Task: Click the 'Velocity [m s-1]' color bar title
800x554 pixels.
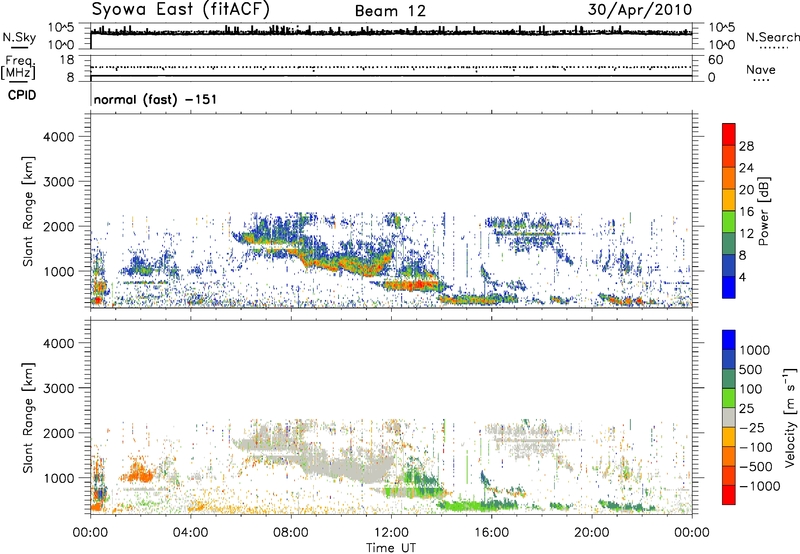Action: pos(790,417)
